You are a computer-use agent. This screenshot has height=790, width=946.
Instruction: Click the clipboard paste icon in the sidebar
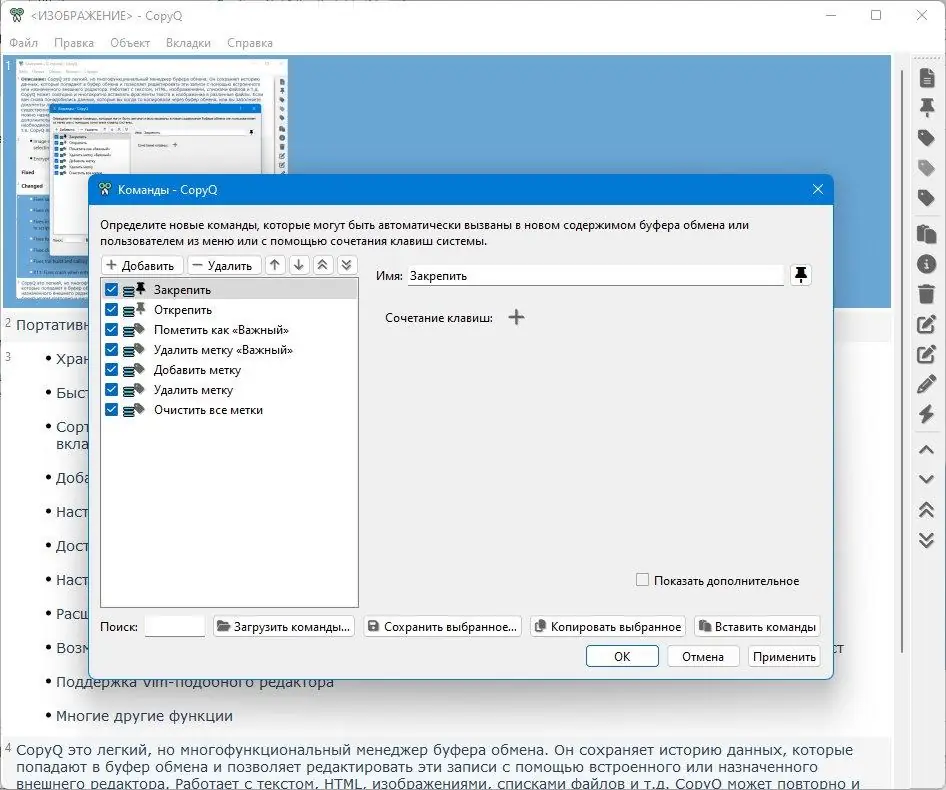pyautogui.click(x=927, y=234)
